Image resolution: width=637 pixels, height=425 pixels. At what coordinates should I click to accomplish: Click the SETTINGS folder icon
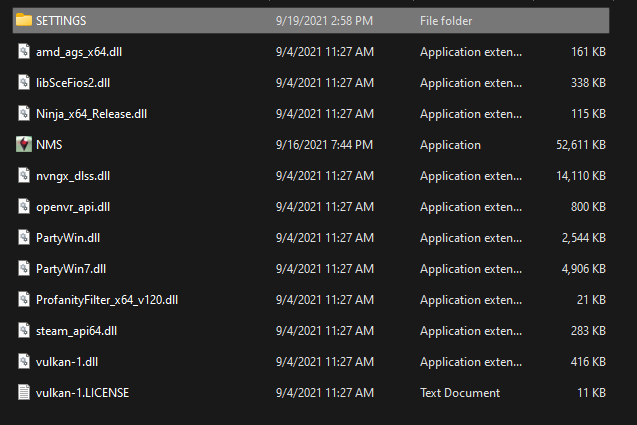[24, 20]
